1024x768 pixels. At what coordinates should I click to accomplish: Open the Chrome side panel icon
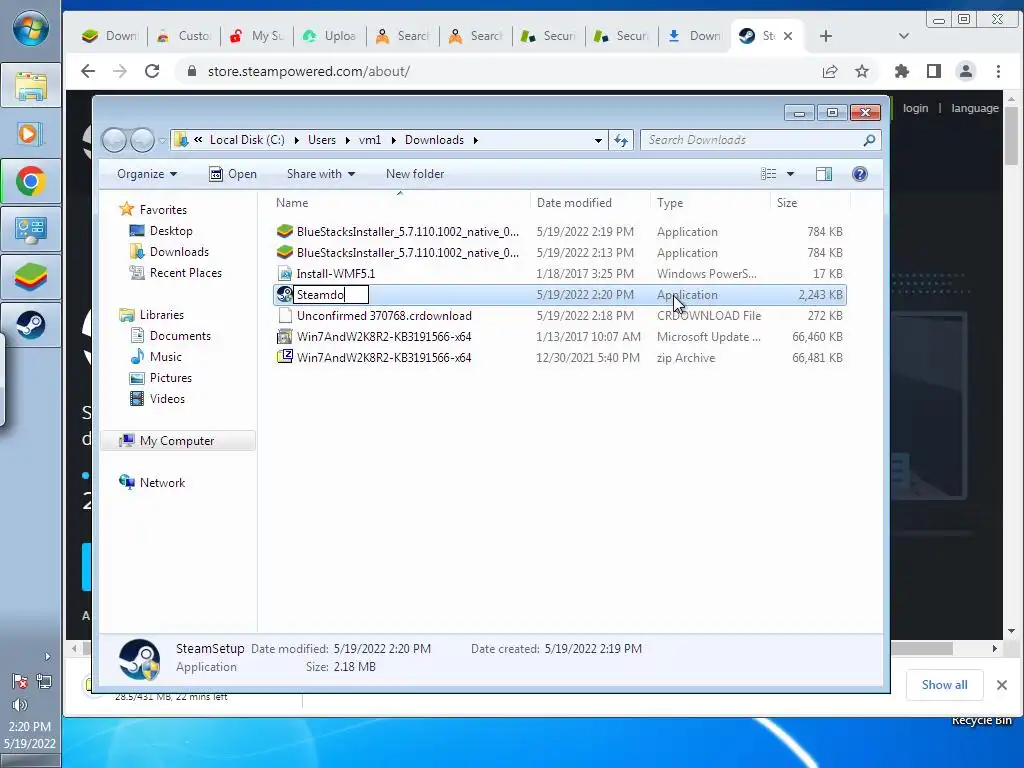pyautogui.click(x=934, y=71)
